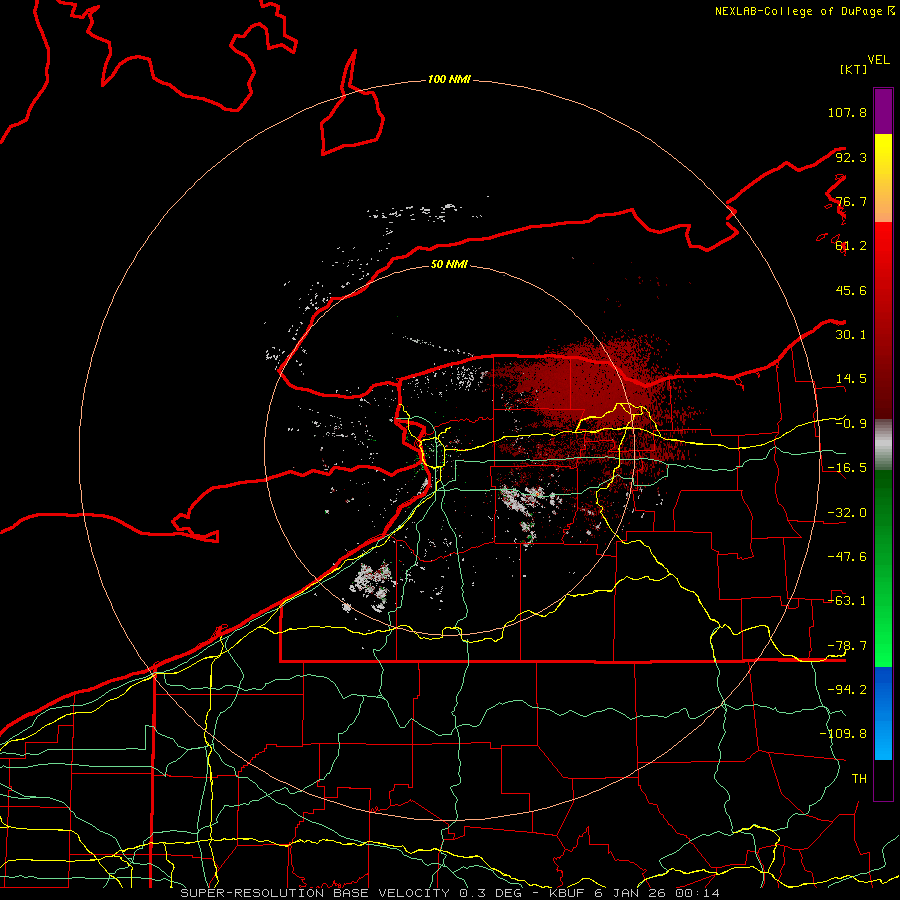Click the 92.3 velocity scale value
The image size is (900, 900).
(851, 157)
